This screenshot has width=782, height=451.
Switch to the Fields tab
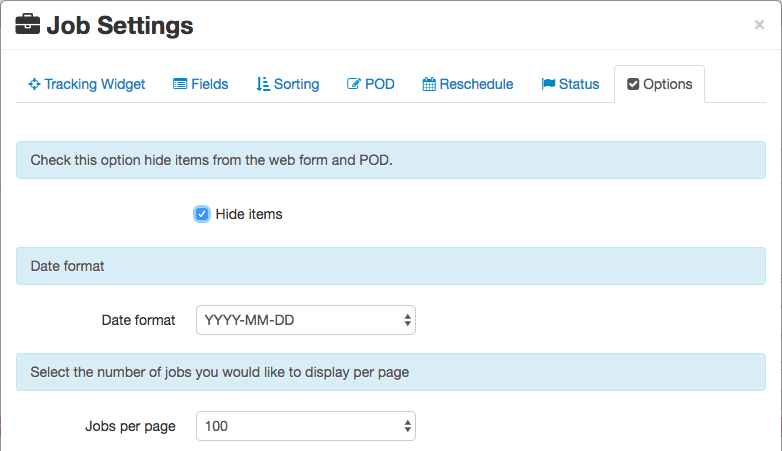tap(200, 84)
